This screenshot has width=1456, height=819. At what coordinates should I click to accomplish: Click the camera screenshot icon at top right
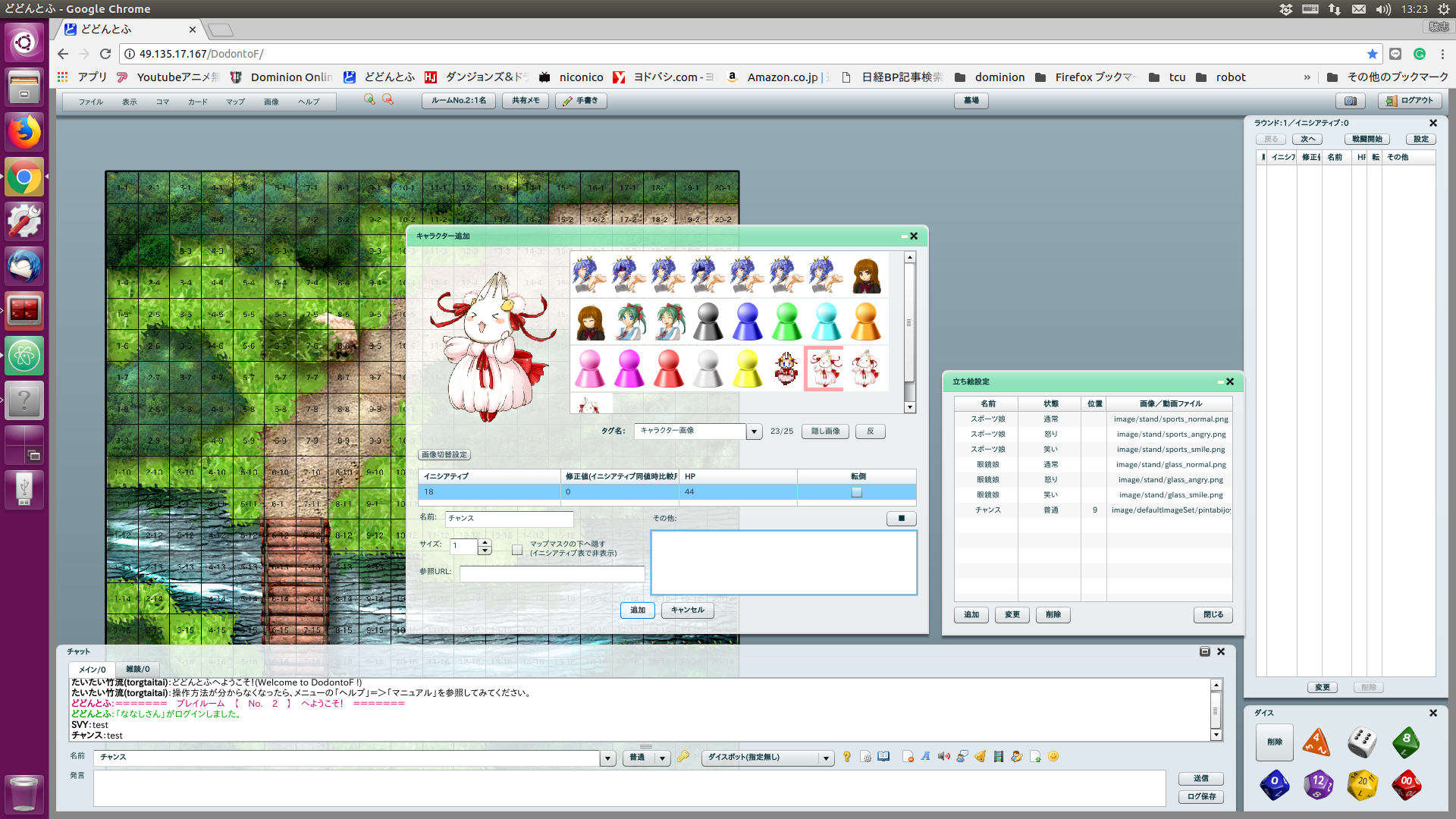[x=1351, y=100]
